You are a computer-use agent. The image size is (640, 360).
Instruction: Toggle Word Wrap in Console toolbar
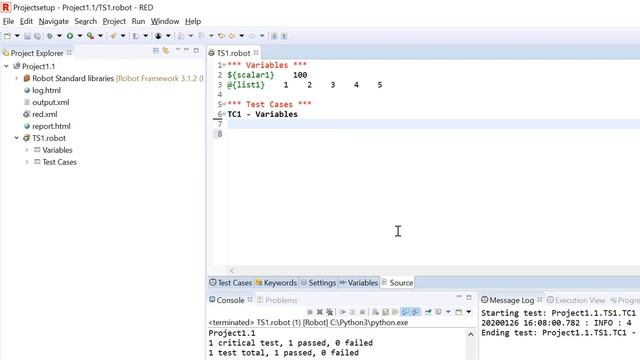click(395, 312)
